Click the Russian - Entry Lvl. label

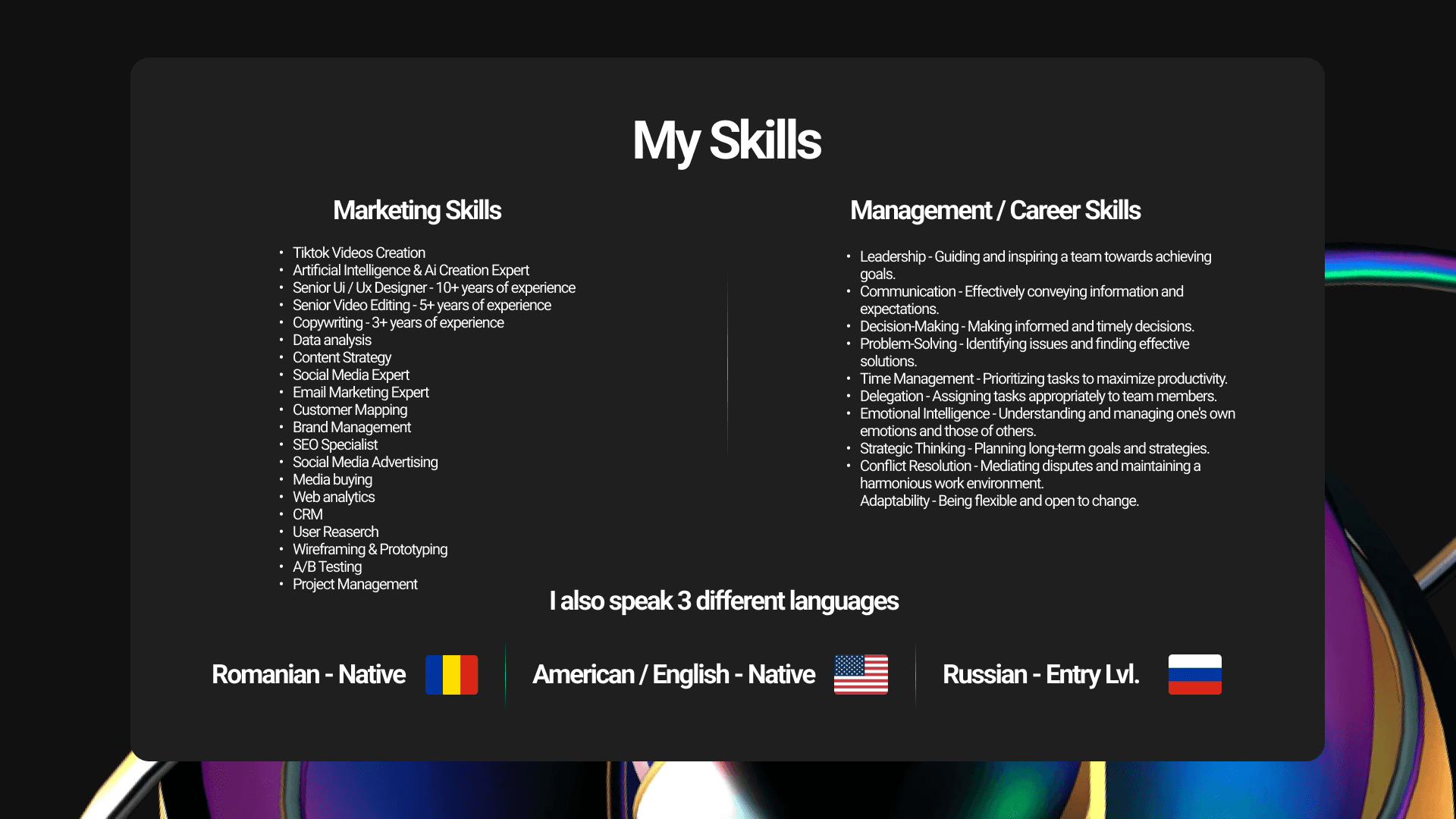[x=1040, y=674]
